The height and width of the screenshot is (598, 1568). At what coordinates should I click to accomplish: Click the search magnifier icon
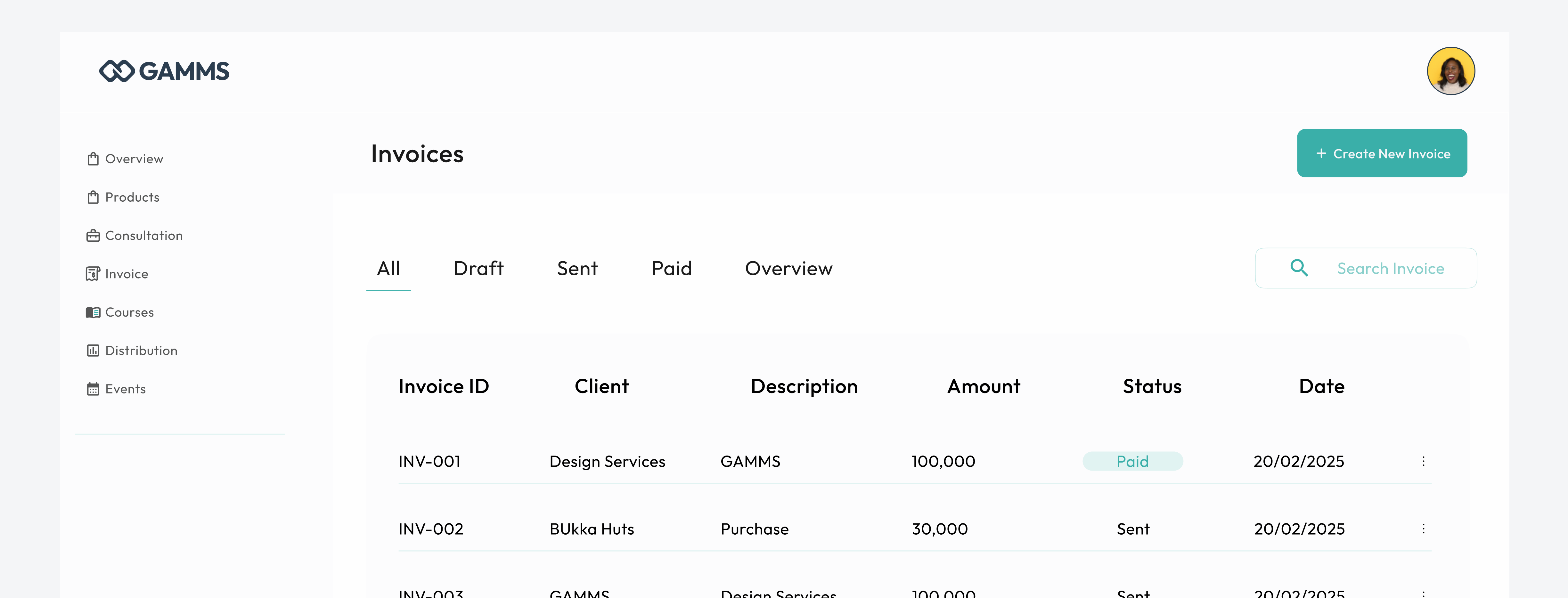(1299, 268)
